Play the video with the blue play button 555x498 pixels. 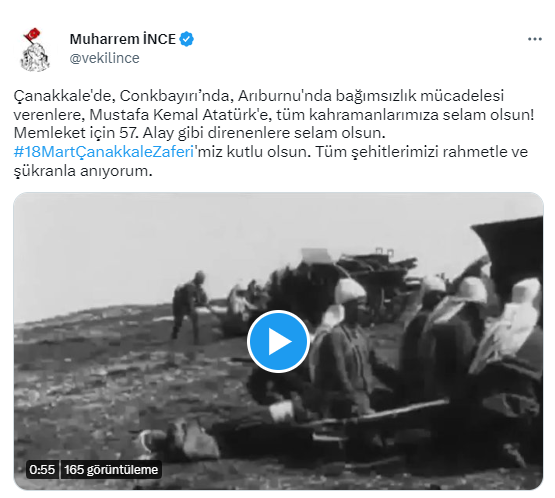[x=278, y=341]
